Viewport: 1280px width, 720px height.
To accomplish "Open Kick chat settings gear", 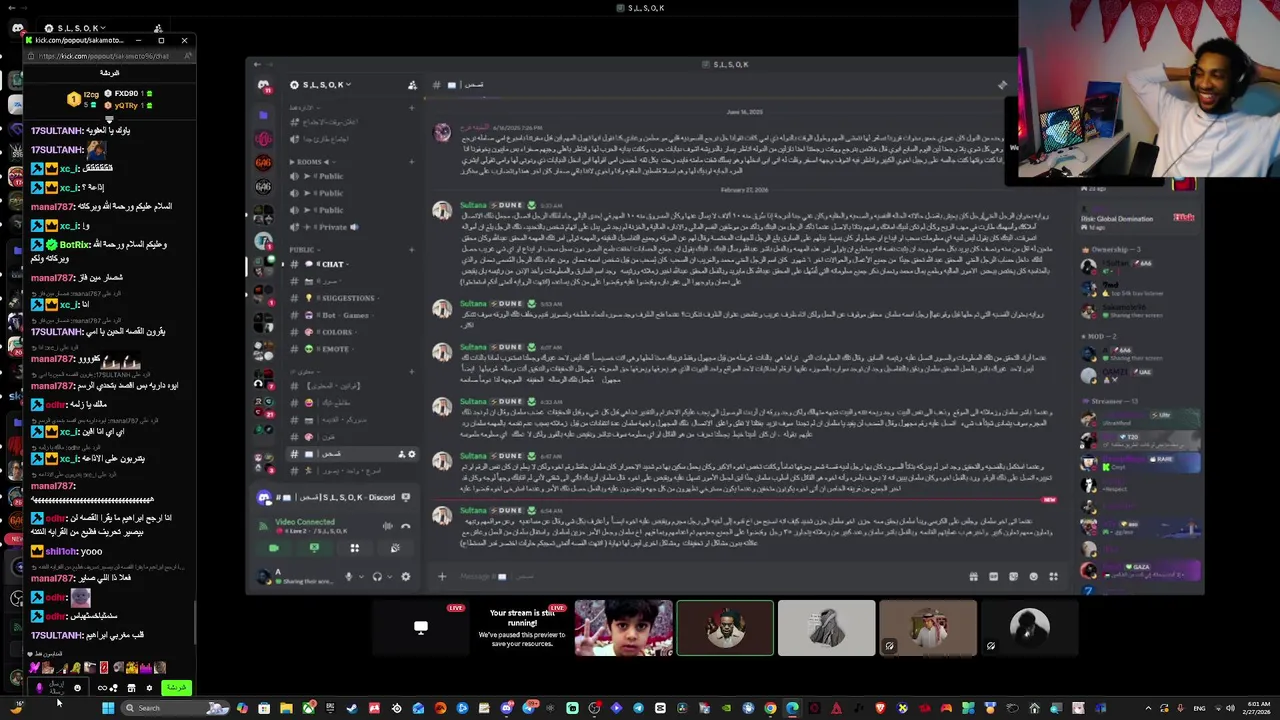I will tap(149, 688).
